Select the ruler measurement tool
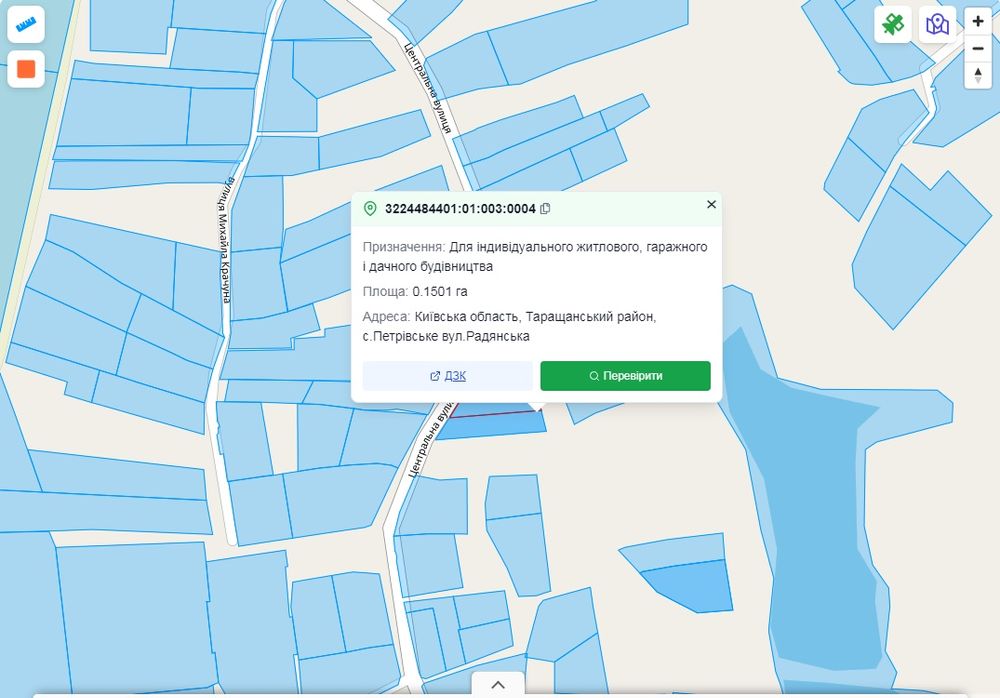The width and height of the screenshot is (1000, 698). click(x=26, y=24)
